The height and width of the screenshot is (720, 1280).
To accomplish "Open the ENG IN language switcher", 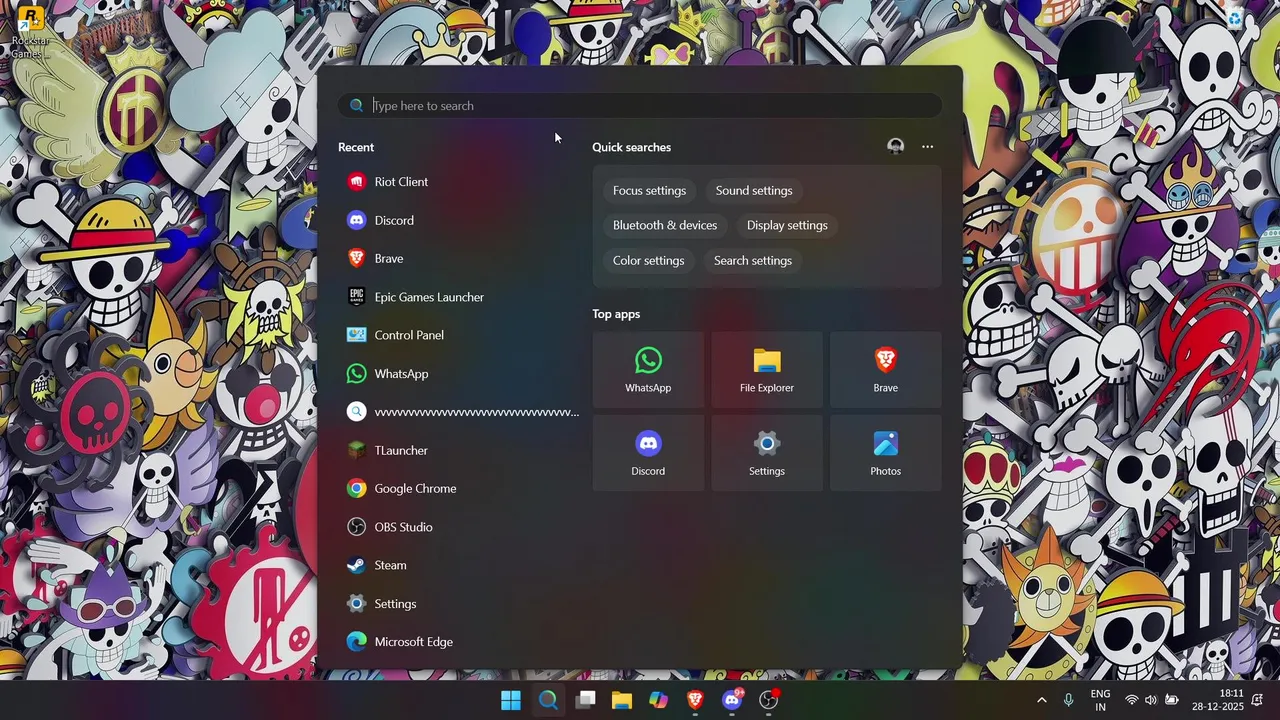I will coord(1100,700).
